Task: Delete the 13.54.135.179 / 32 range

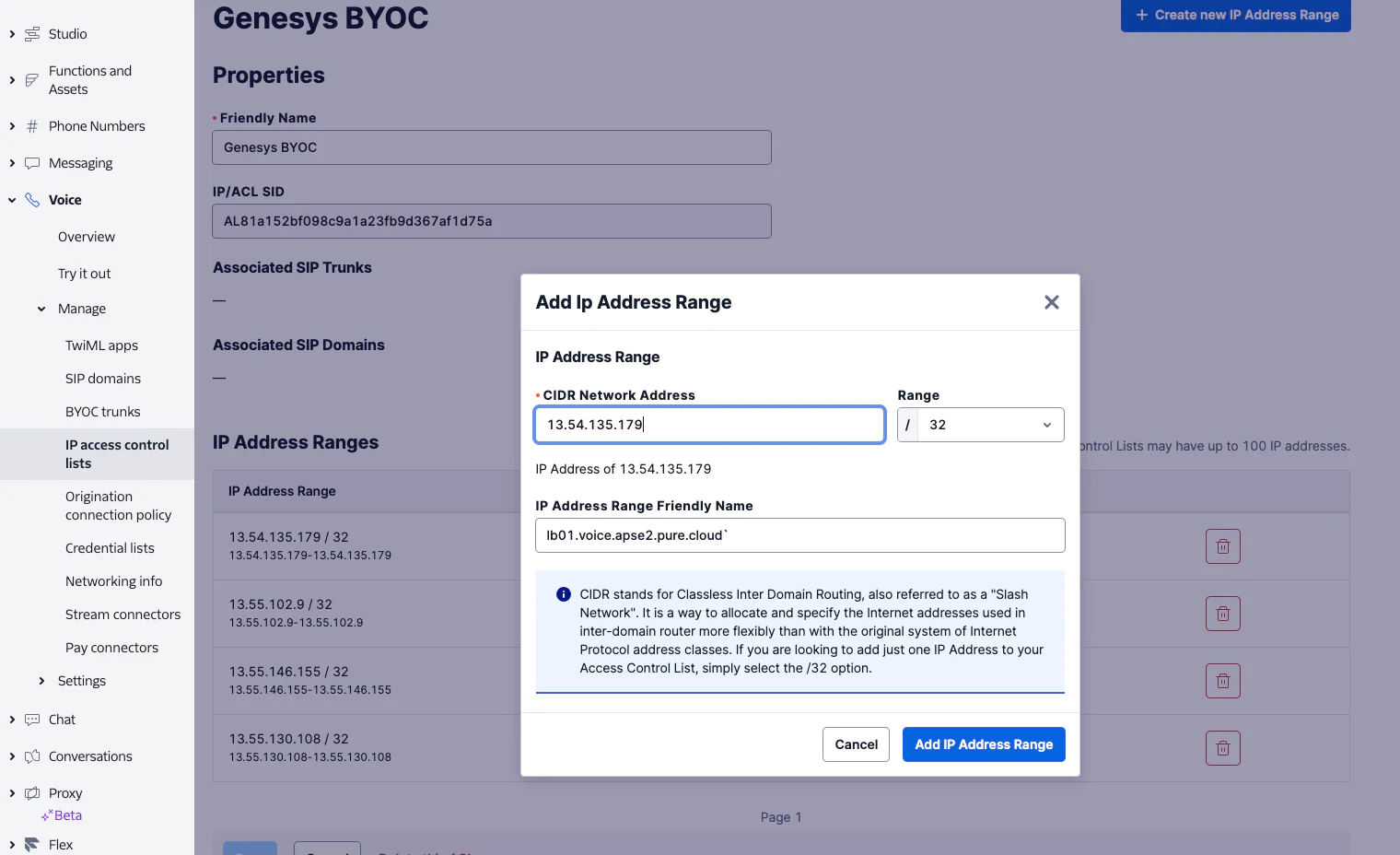Action: [x=1223, y=546]
